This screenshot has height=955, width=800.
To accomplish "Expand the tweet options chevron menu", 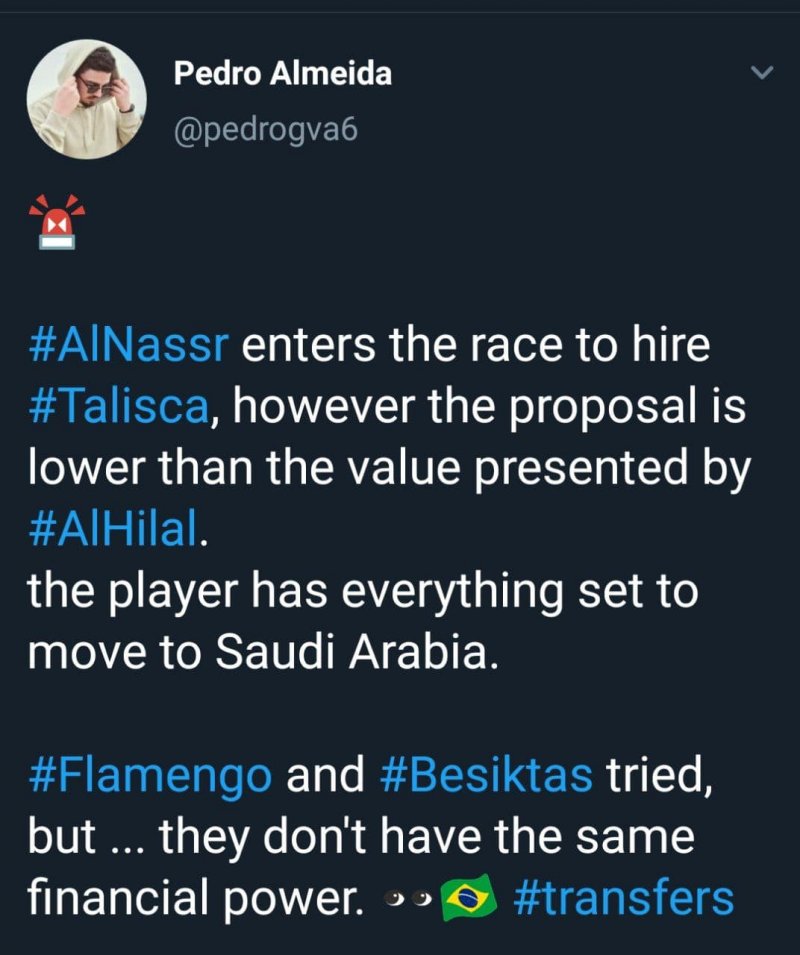I will [x=763, y=73].
